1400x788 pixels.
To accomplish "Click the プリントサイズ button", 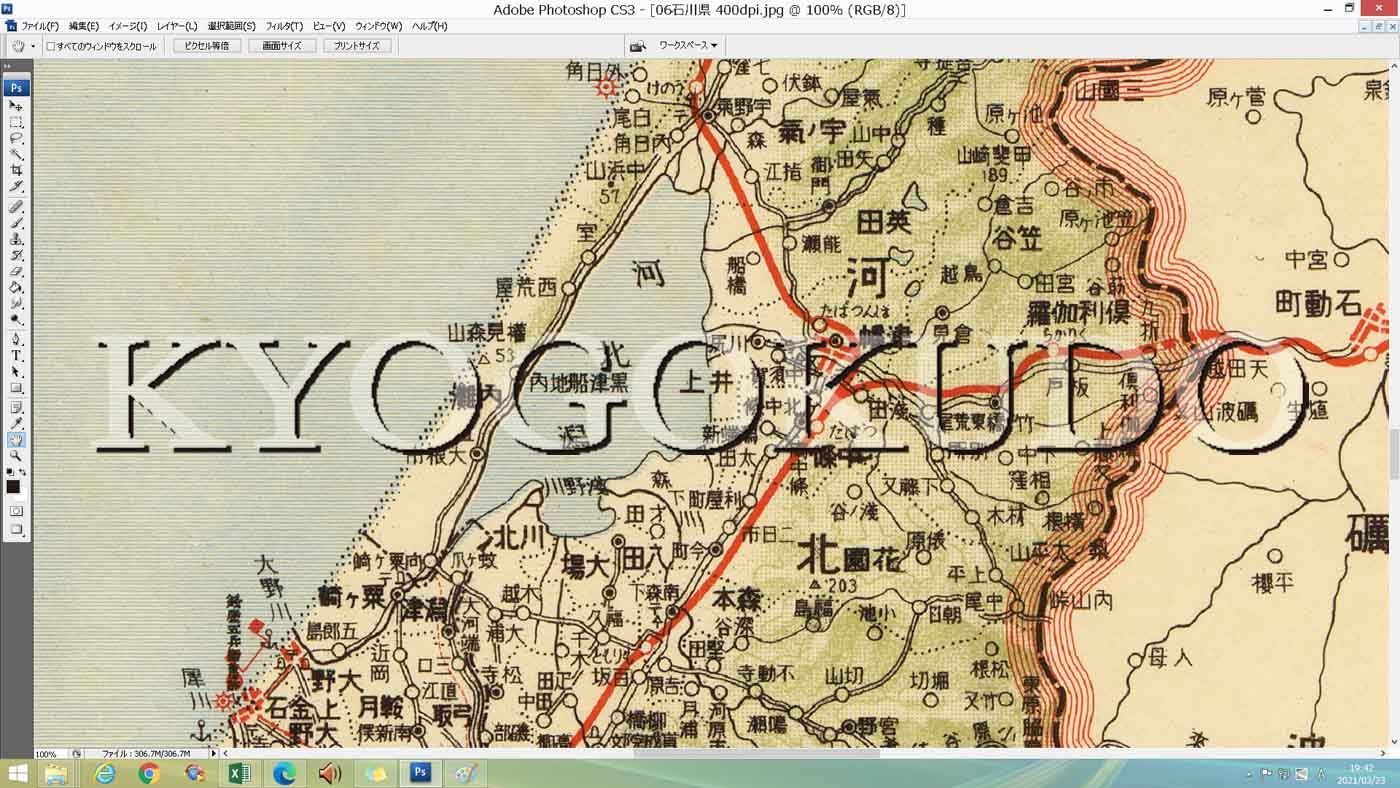I will [357, 46].
